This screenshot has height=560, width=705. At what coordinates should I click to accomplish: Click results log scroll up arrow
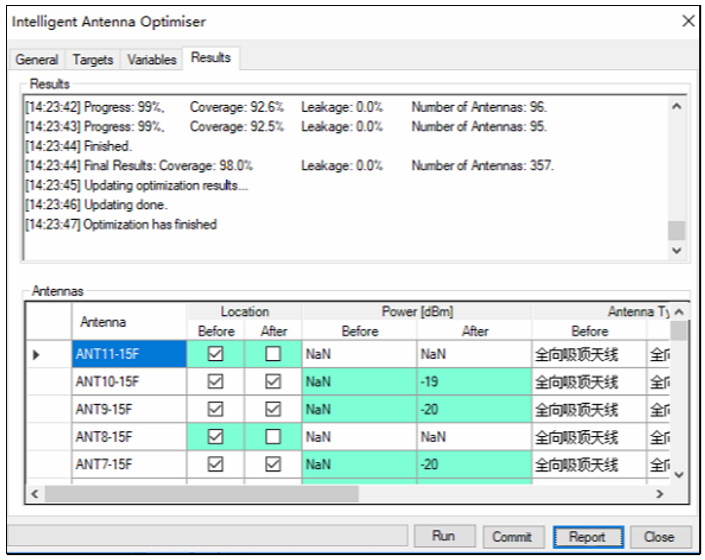[x=677, y=107]
